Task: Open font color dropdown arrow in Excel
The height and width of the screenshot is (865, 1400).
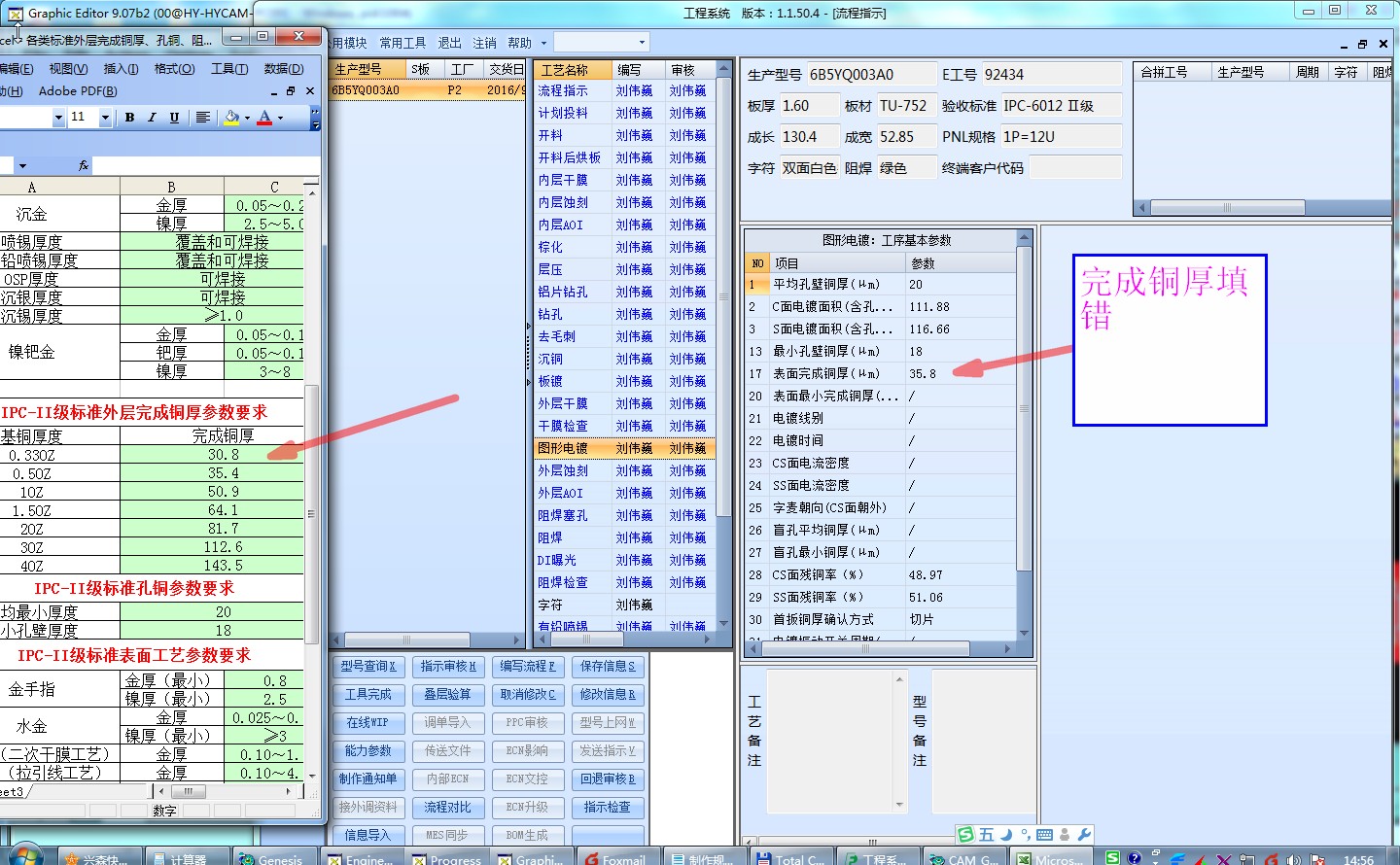Action: click(280, 118)
